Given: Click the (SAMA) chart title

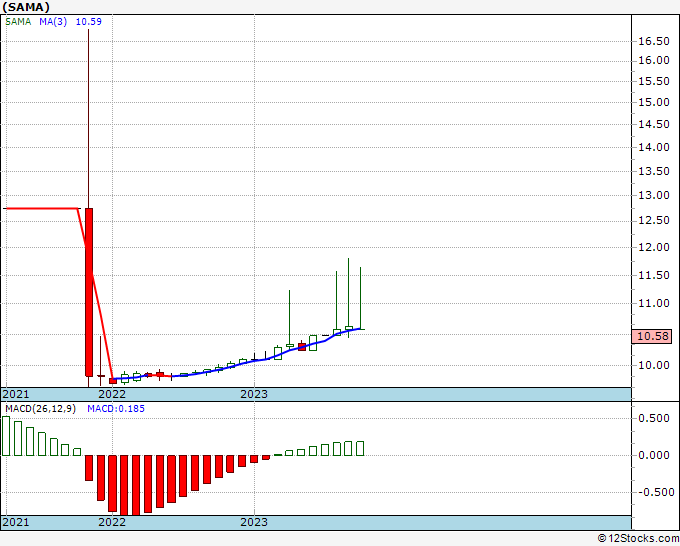Looking at the screenshot, I should click(x=26, y=7).
